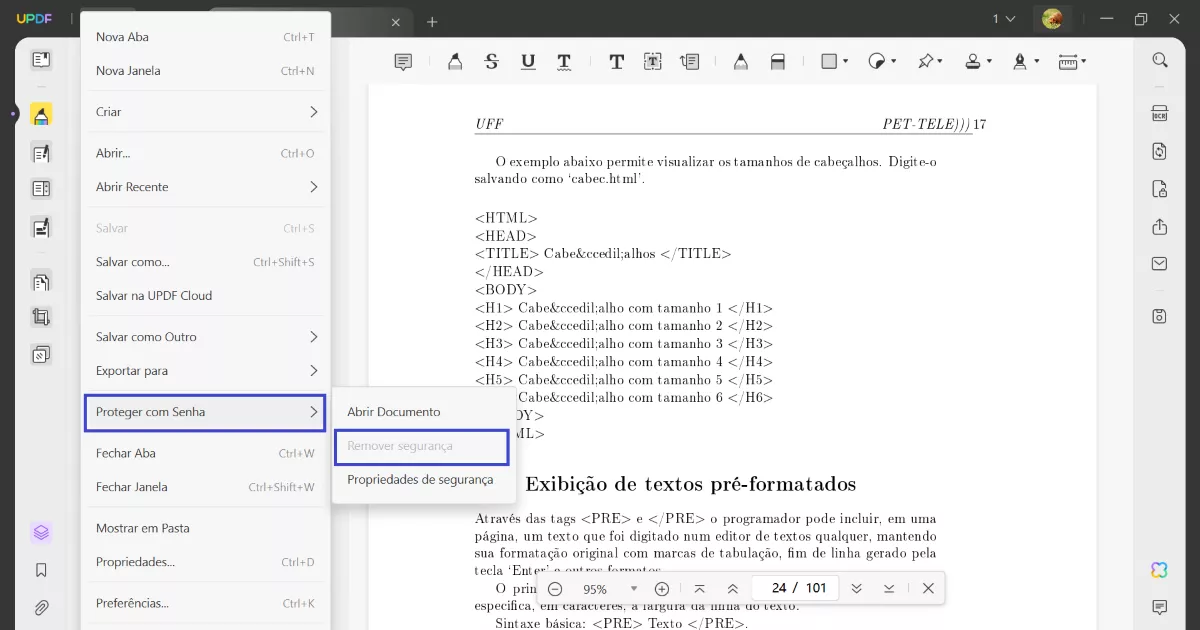Image resolution: width=1200 pixels, height=630 pixels.
Task: Open the stamp tool dropdown
Action: click(988, 61)
